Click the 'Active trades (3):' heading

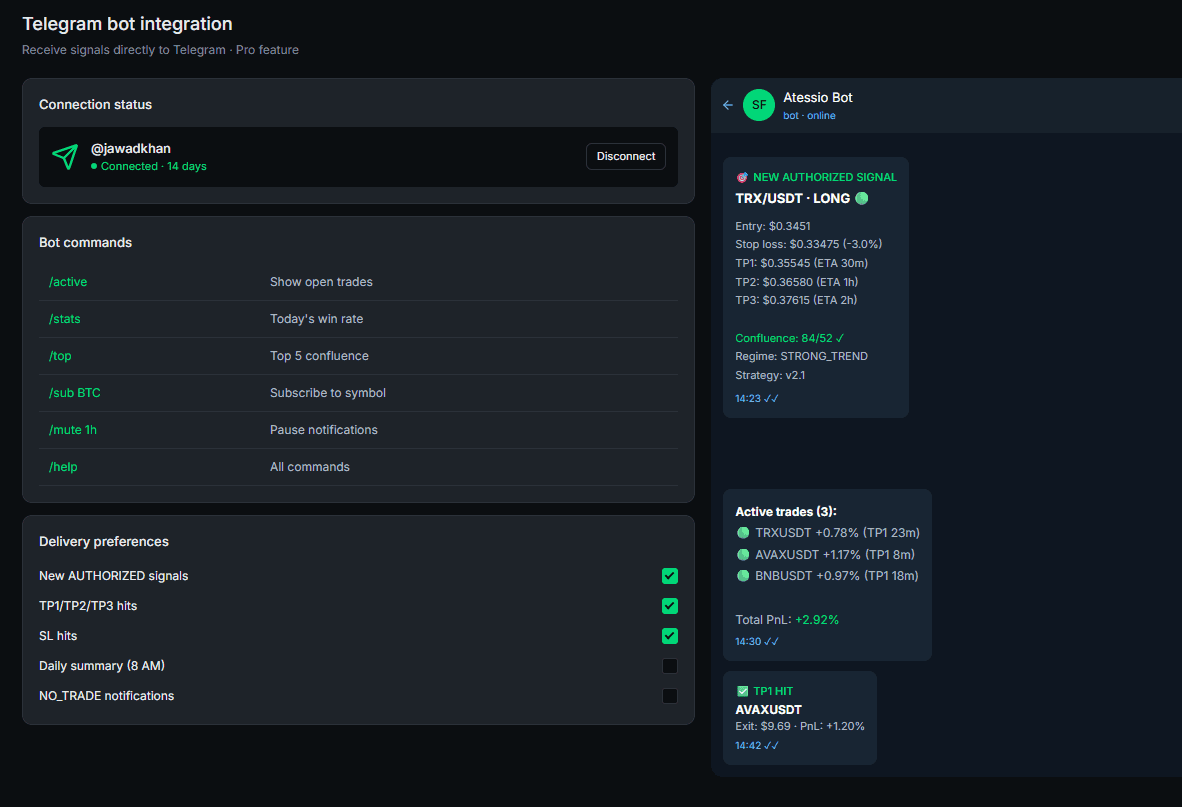coord(786,512)
